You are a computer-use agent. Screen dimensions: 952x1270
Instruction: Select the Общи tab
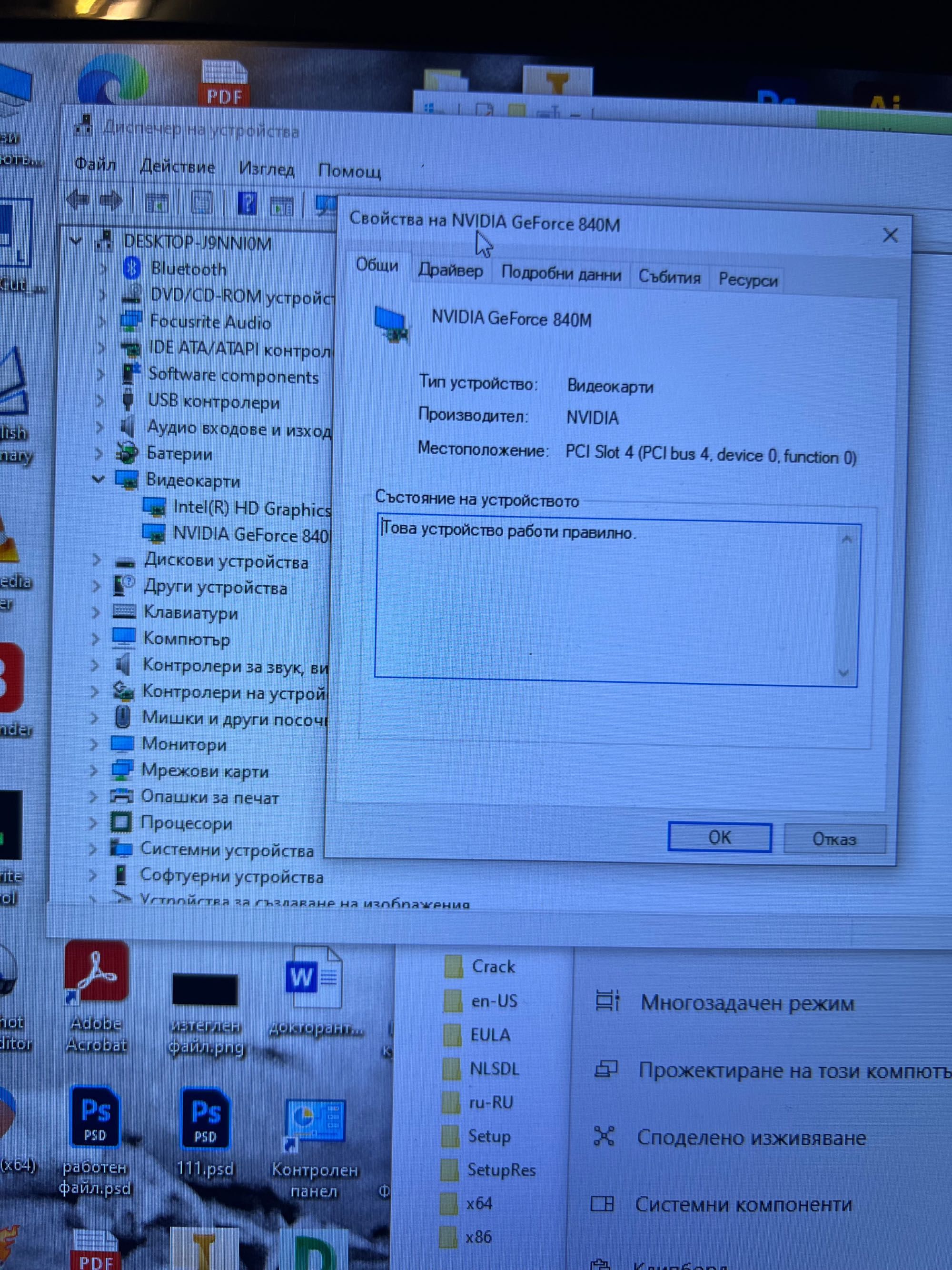[377, 265]
